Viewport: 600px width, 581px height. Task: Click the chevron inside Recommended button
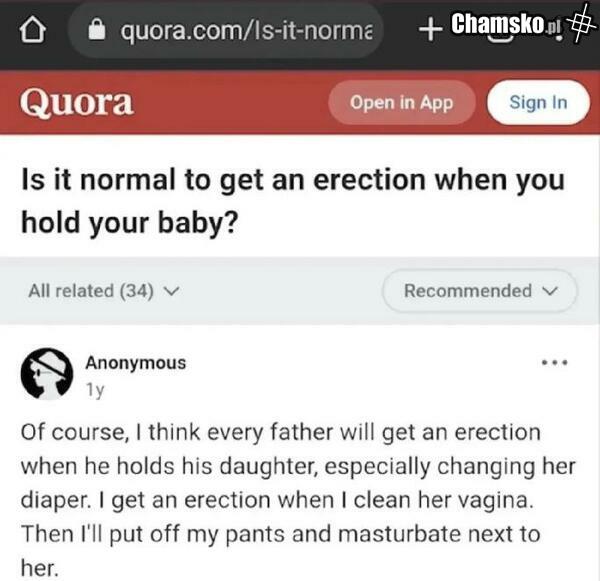coord(547,292)
